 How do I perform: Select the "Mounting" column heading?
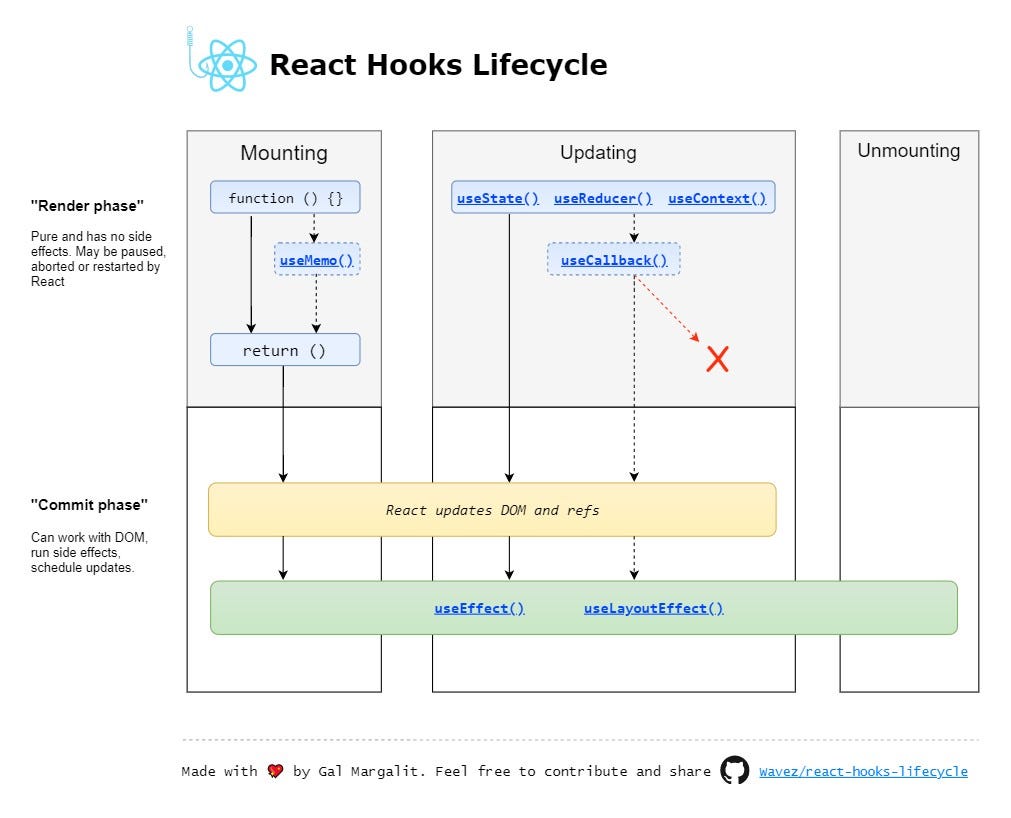(284, 153)
